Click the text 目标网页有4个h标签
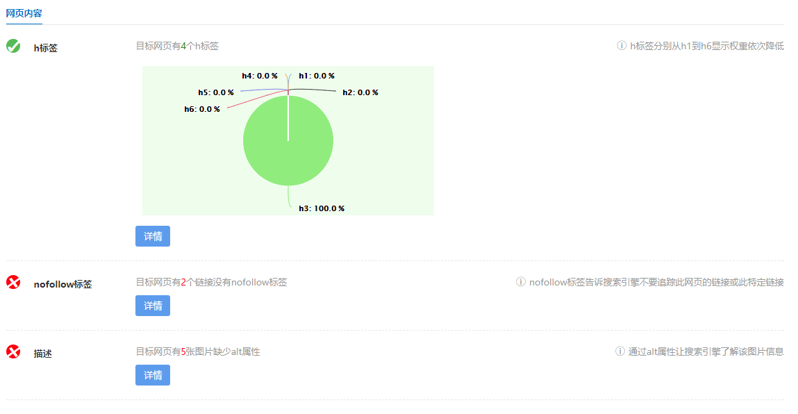 [x=177, y=46]
